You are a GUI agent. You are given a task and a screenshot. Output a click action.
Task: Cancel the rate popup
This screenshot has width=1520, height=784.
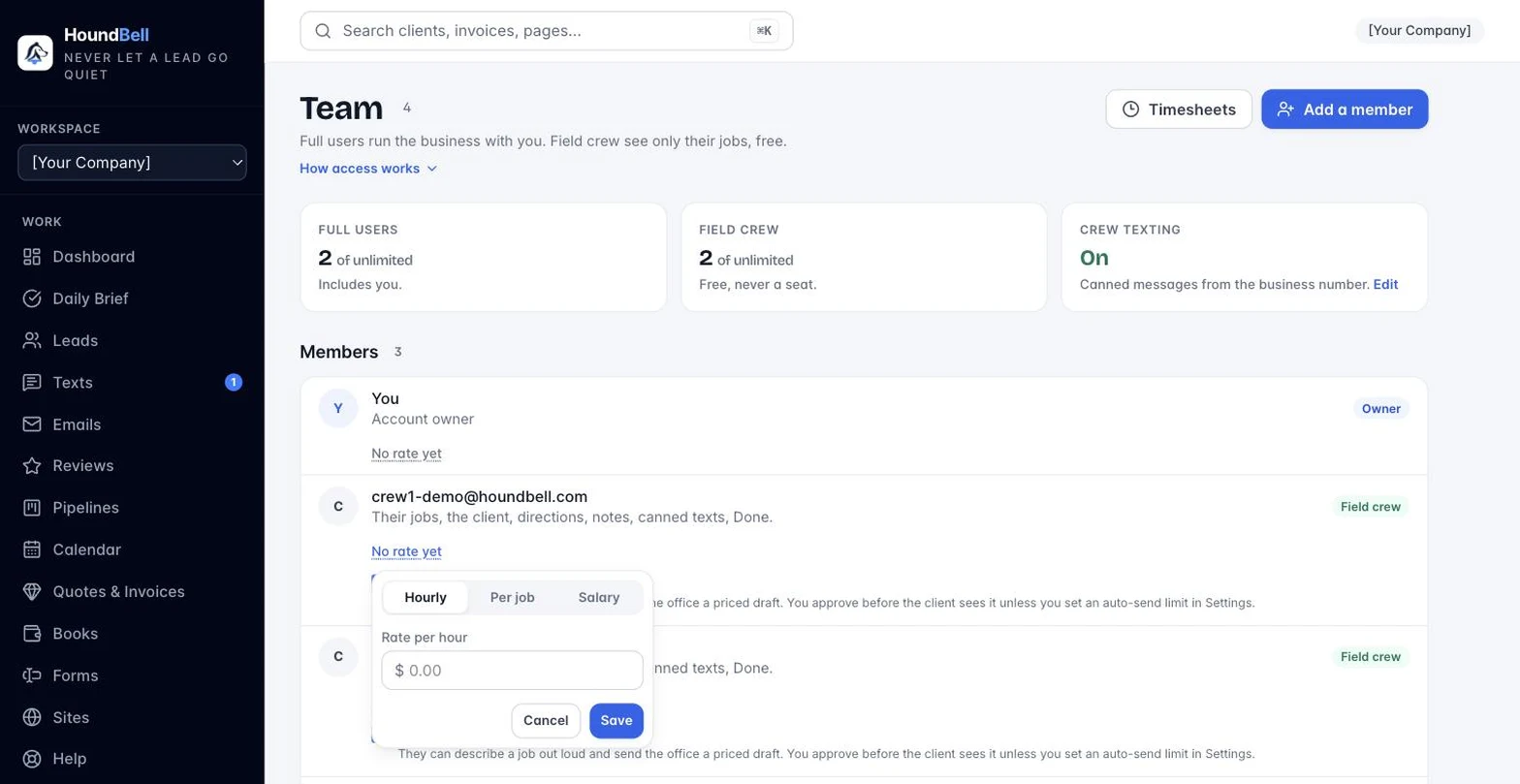point(546,721)
